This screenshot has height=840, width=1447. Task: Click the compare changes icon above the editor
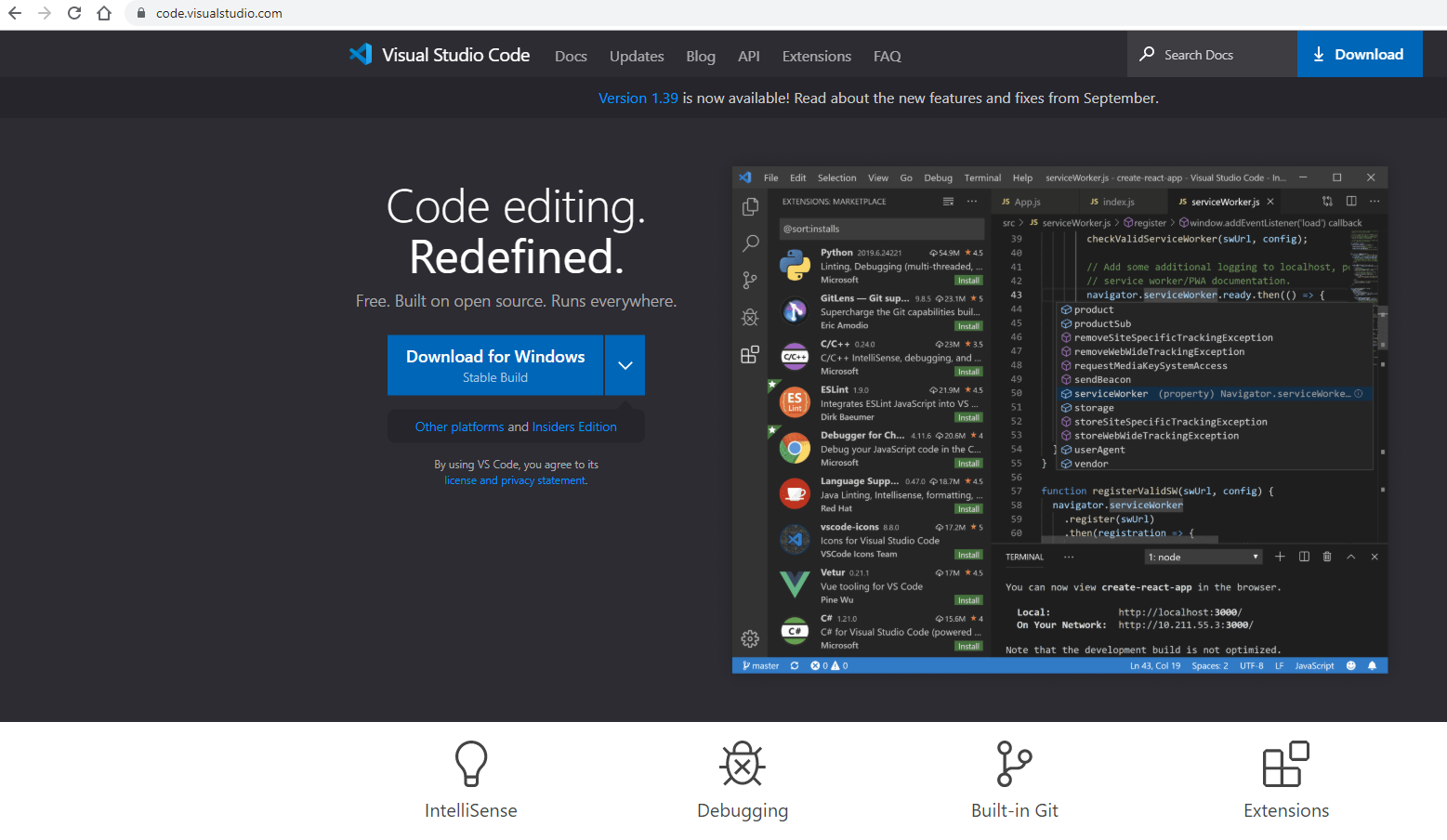coord(1327,201)
